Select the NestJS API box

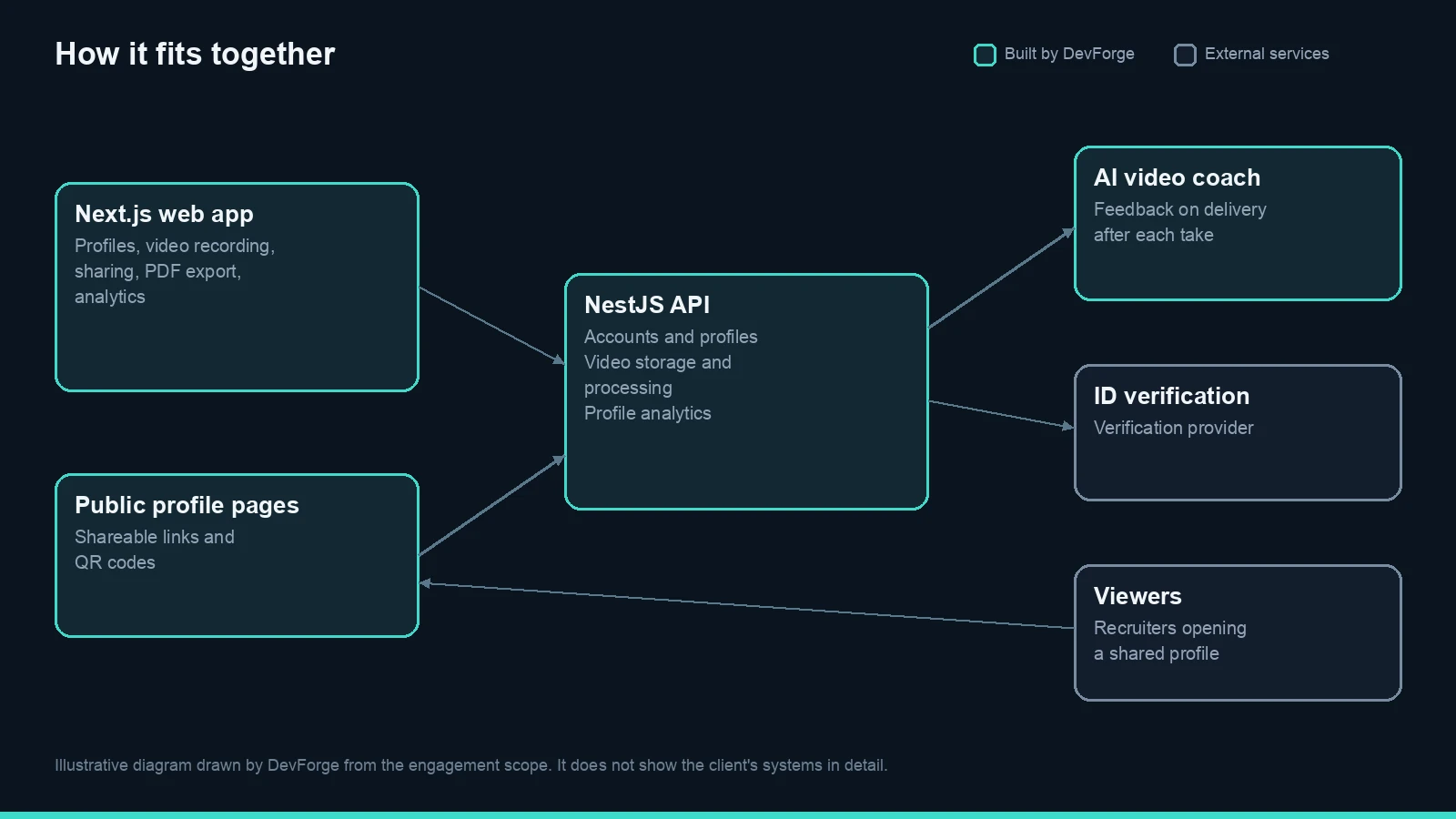point(746,391)
